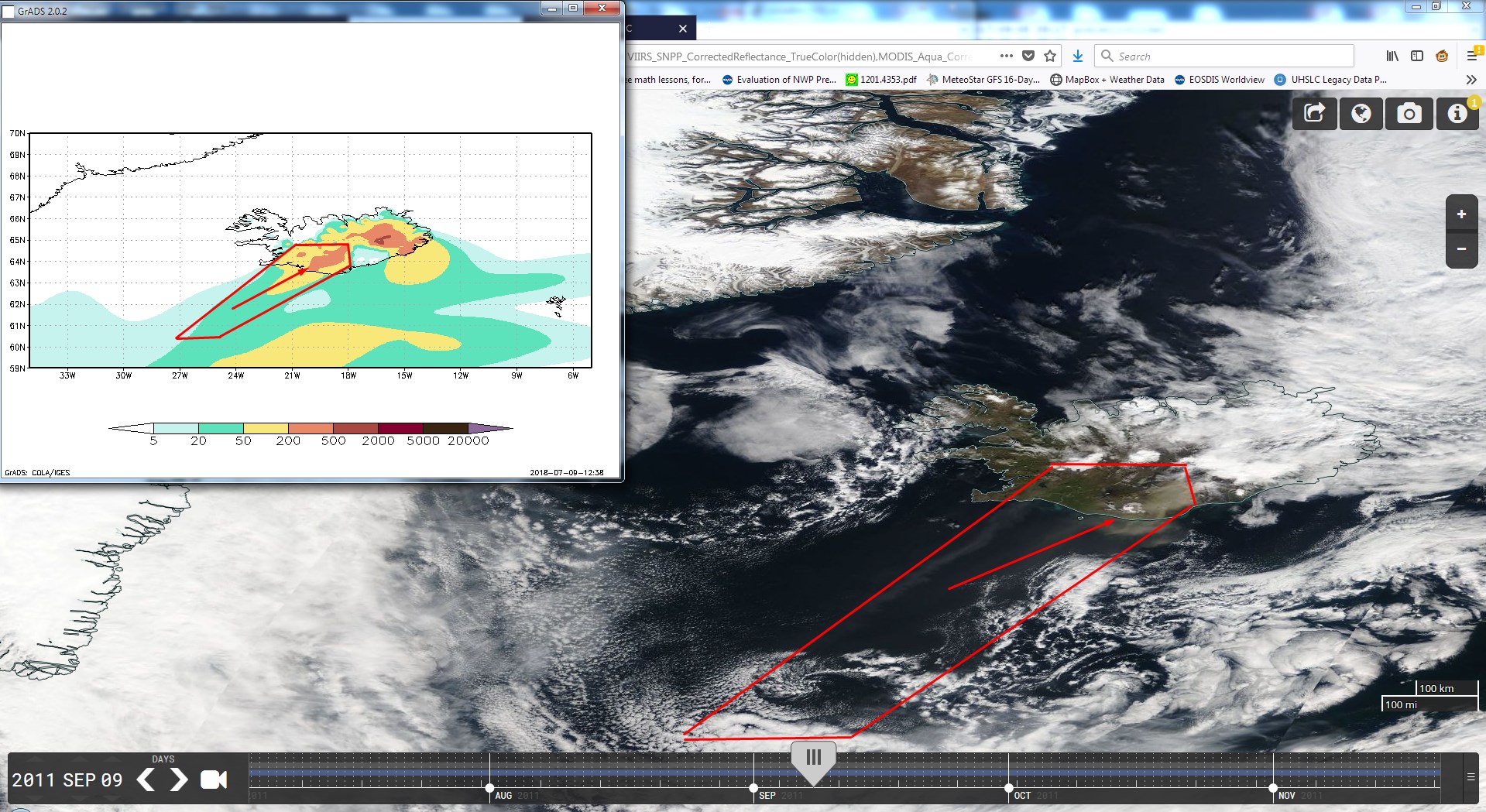The width and height of the screenshot is (1486, 812).
Task: Open the timeline options menu icon
Action: (x=1471, y=776)
